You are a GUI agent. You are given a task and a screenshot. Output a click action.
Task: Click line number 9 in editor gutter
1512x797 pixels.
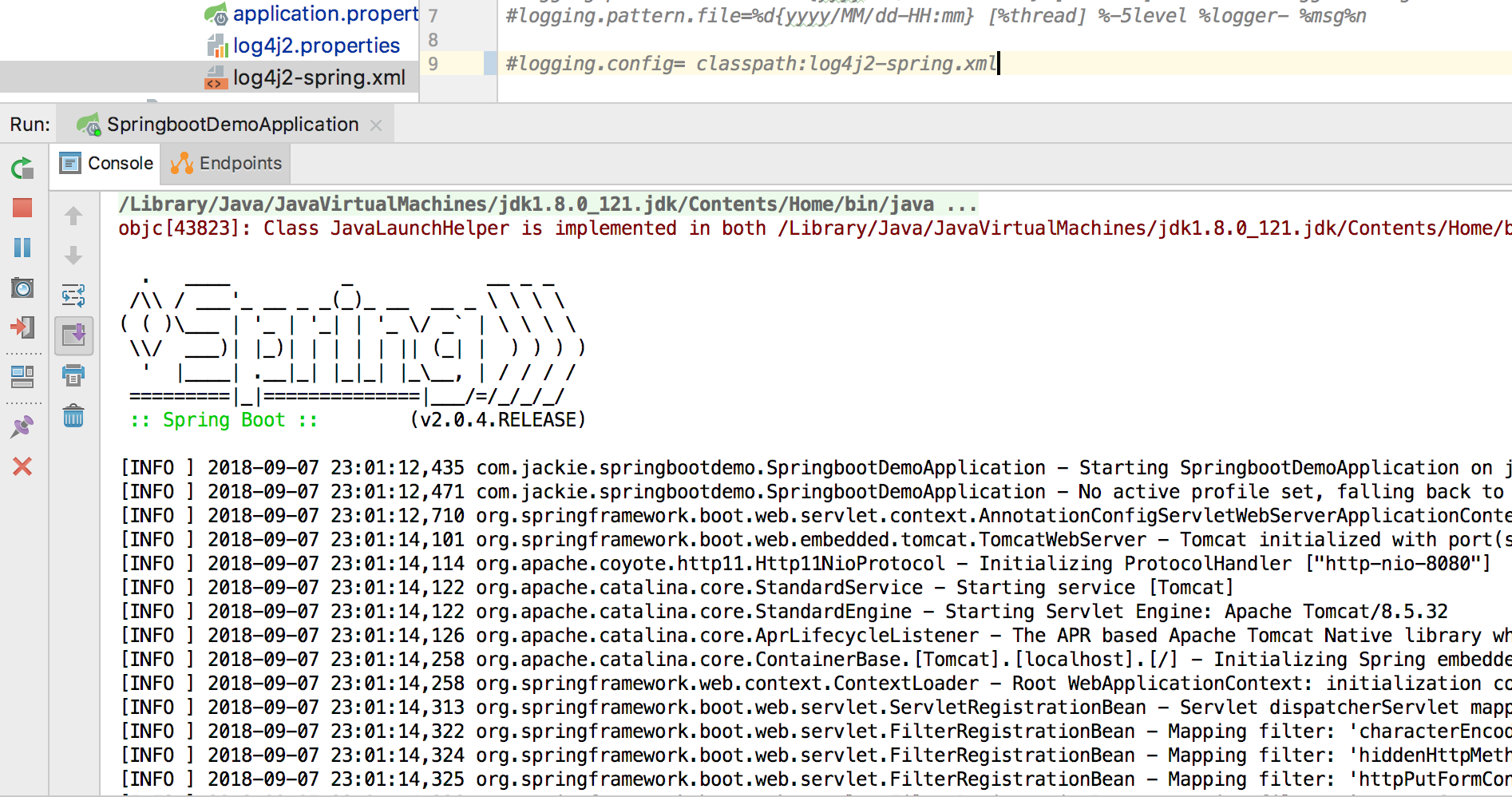click(x=433, y=64)
